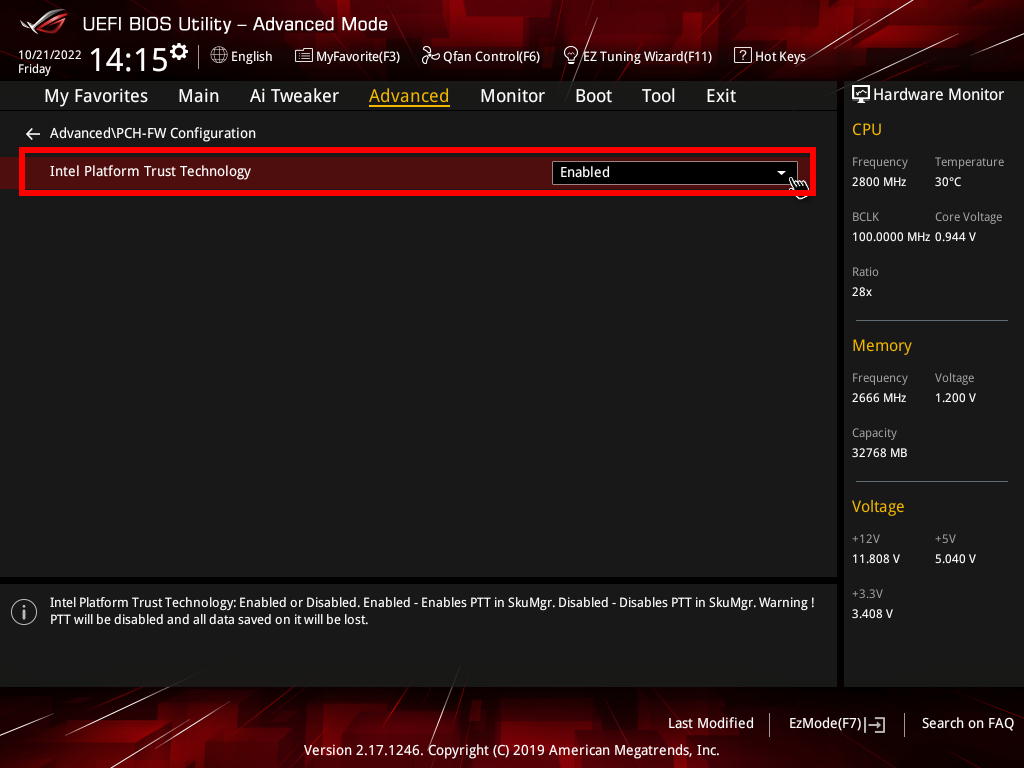Click the info icon beside help text

24,612
